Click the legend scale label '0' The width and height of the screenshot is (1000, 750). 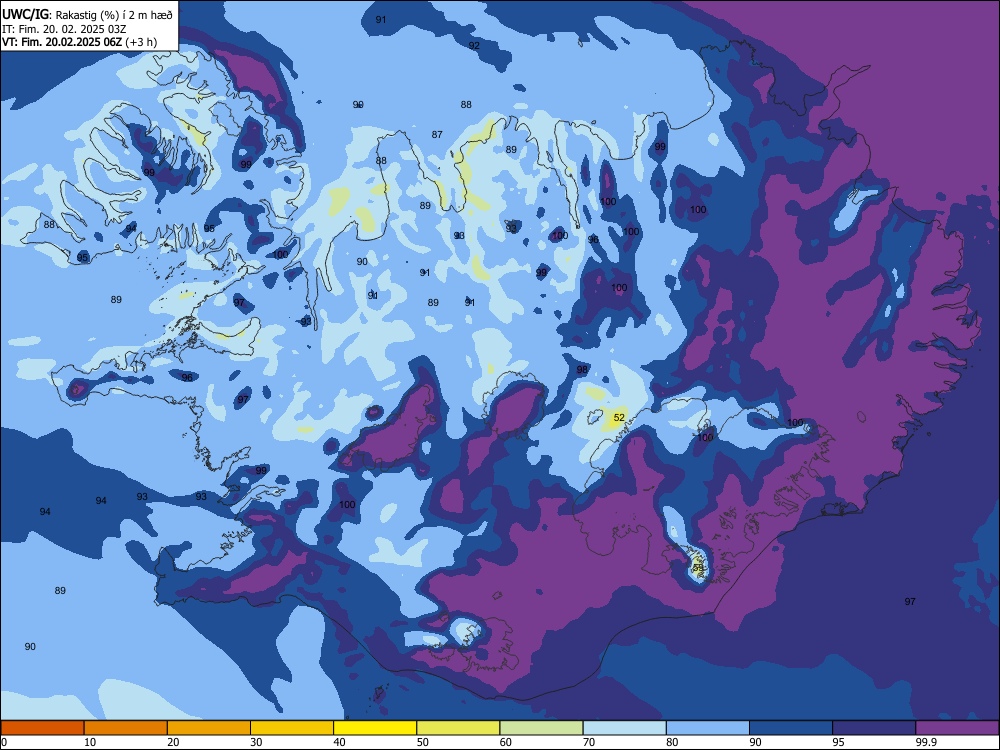pyautogui.click(x=4, y=742)
